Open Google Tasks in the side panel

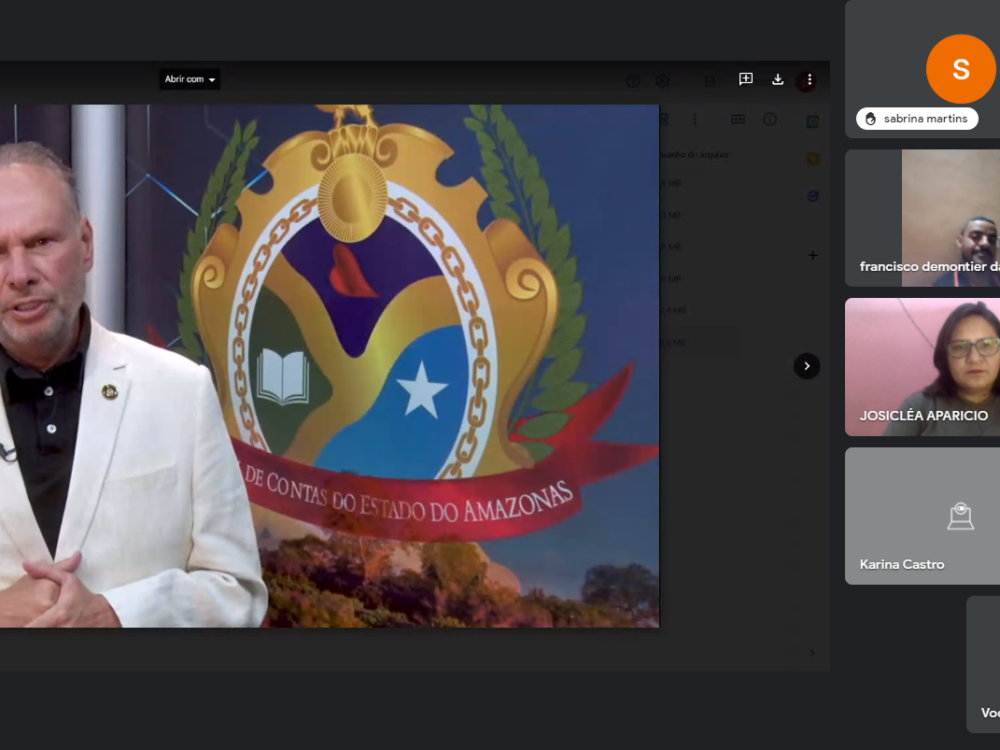tap(812, 196)
